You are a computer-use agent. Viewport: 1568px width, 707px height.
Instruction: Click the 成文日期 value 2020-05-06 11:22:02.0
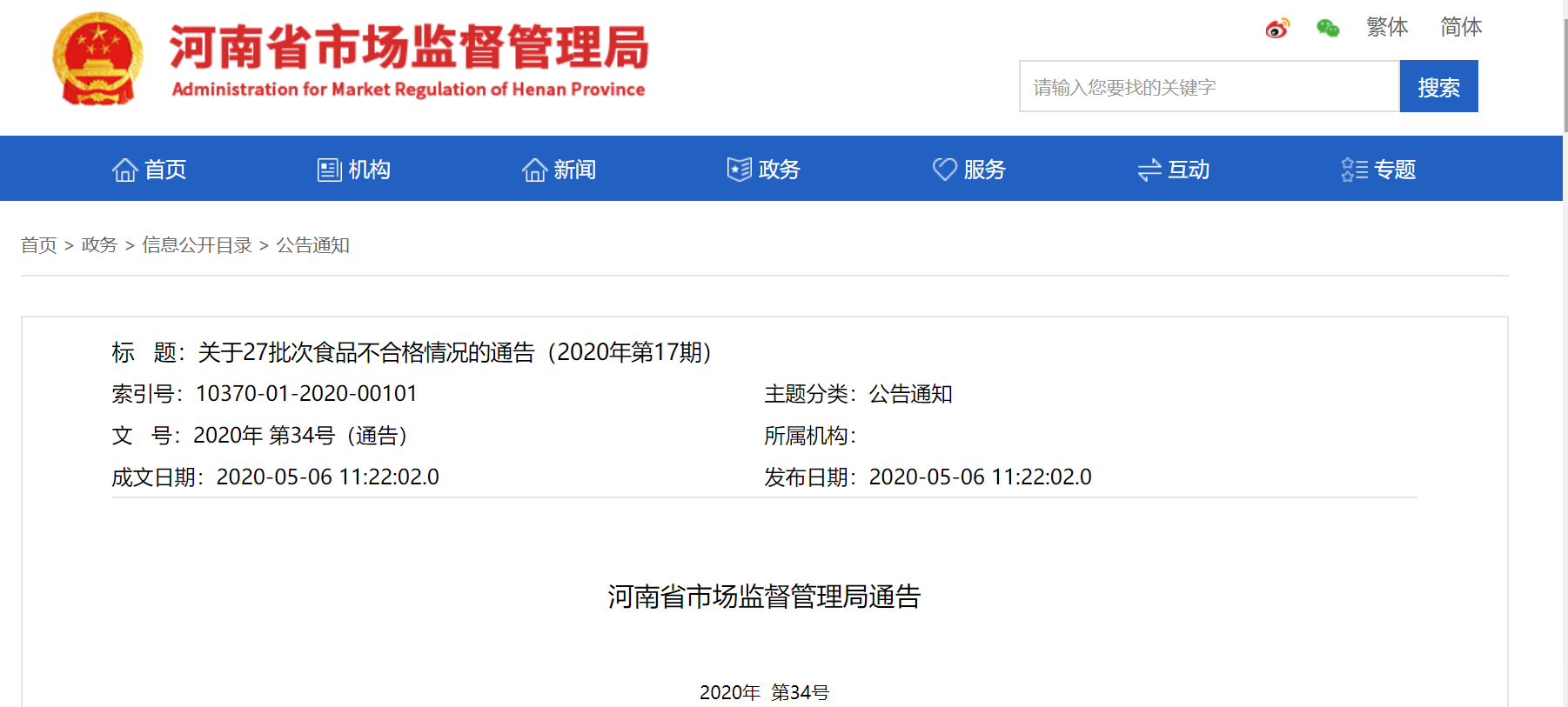click(x=328, y=477)
